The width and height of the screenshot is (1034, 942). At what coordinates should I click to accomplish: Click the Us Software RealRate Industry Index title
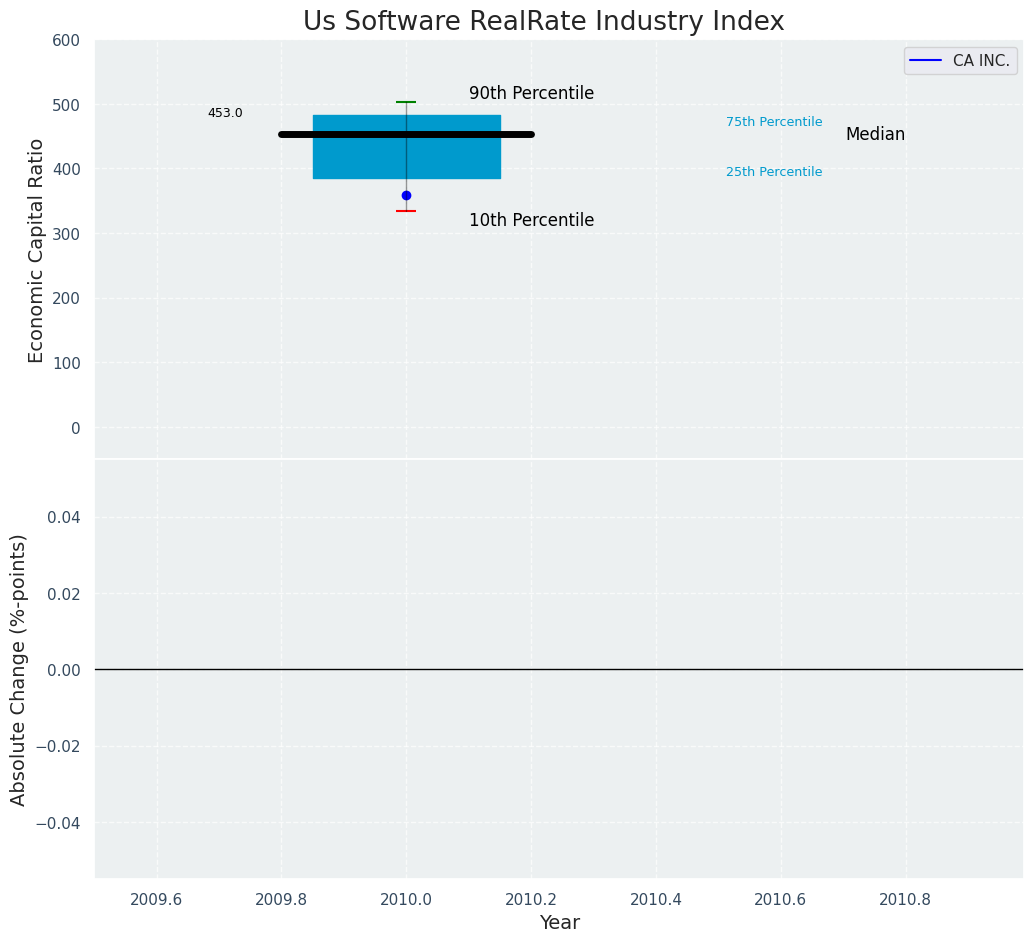[544, 22]
